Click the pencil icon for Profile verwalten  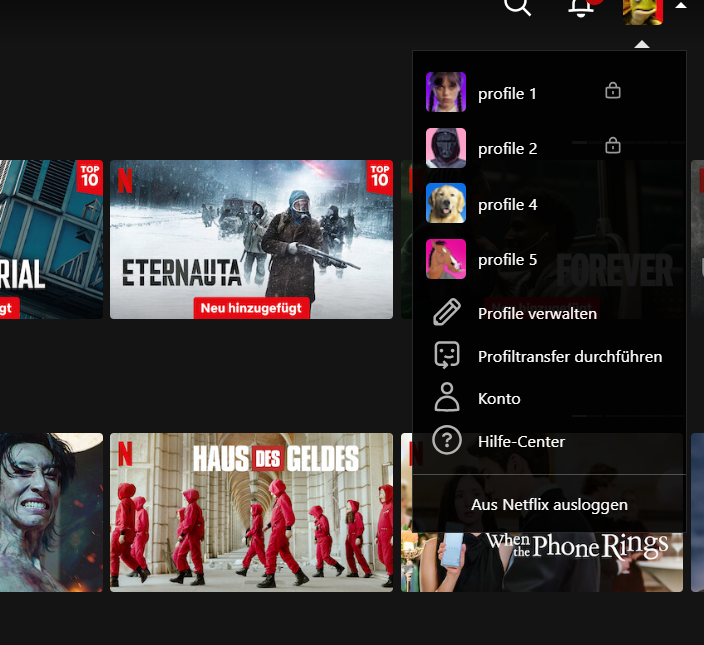pos(446,313)
